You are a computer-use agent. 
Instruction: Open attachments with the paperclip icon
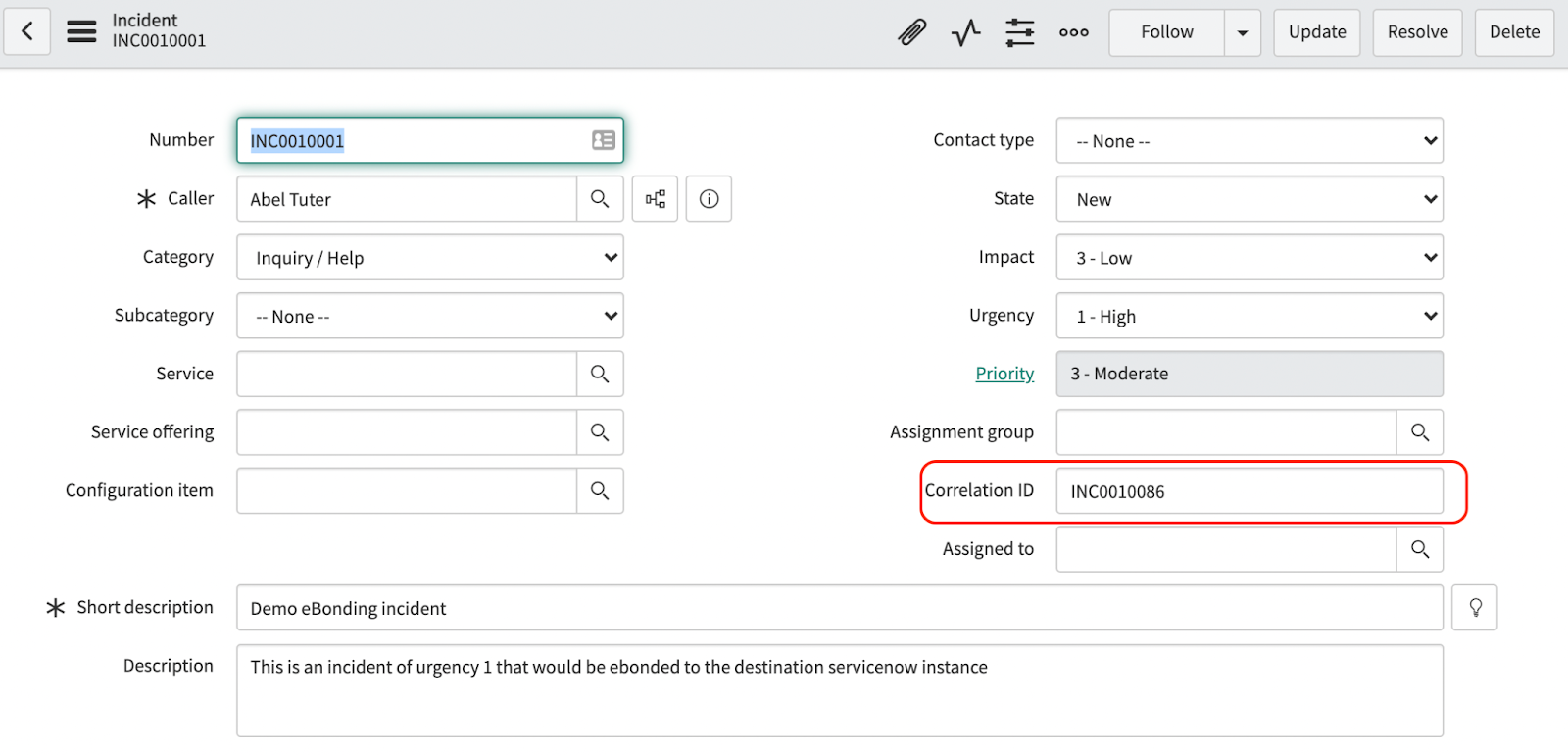tap(912, 32)
